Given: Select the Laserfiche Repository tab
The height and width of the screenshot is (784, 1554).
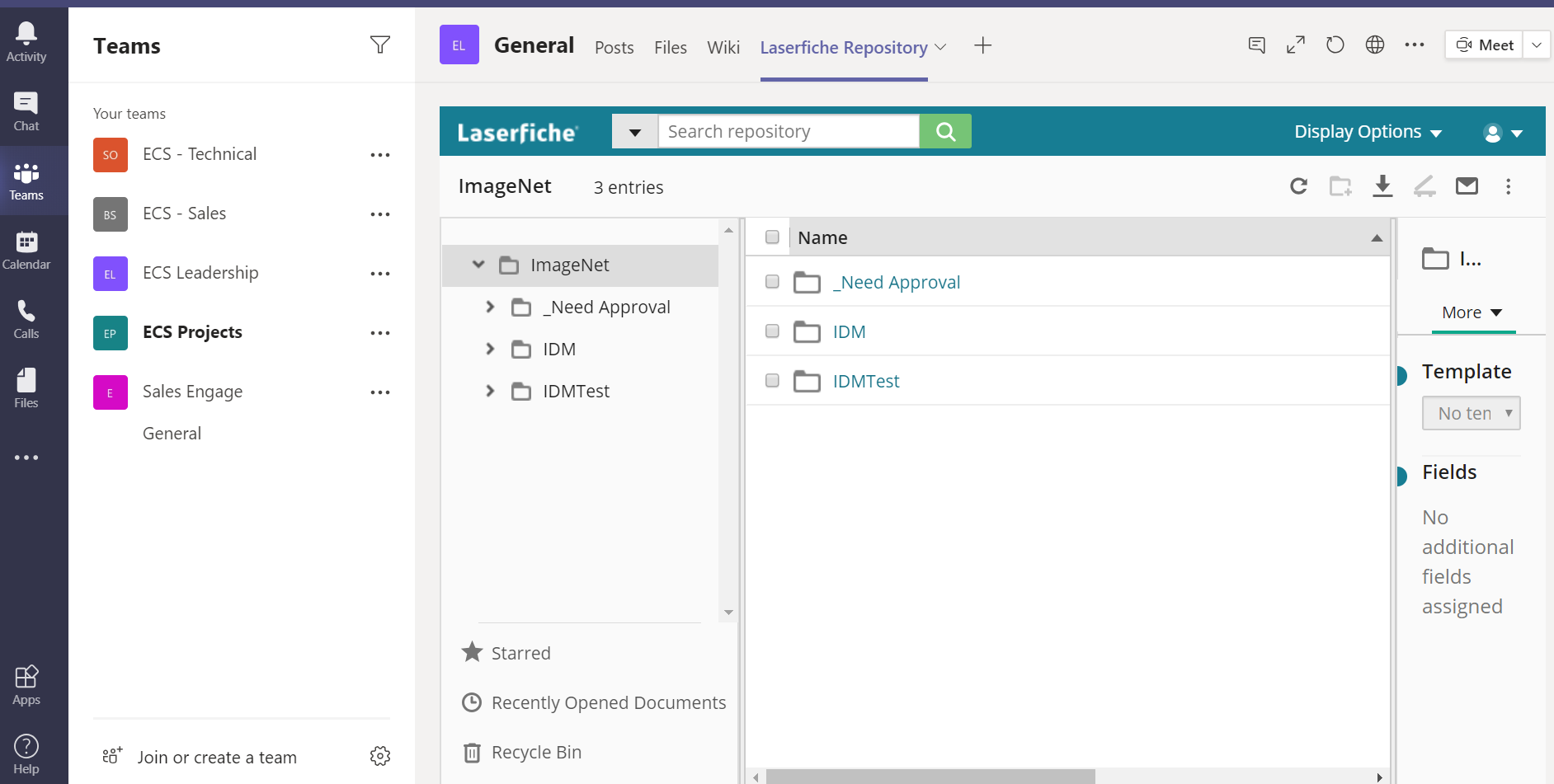Looking at the screenshot, I should click(x=844, y=48).
